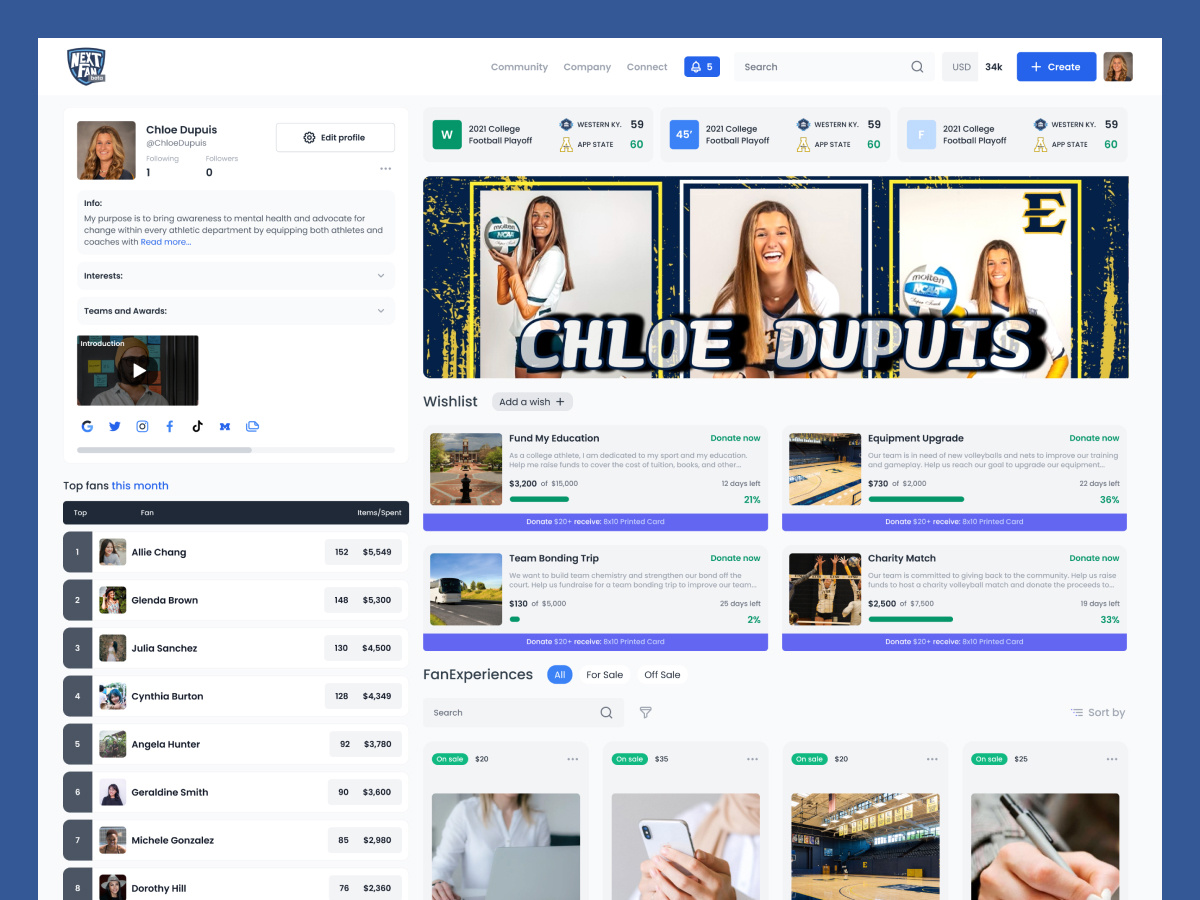Open the Instagram social link icon
The width and height of the screenshot is (1200, 900).
142,425
